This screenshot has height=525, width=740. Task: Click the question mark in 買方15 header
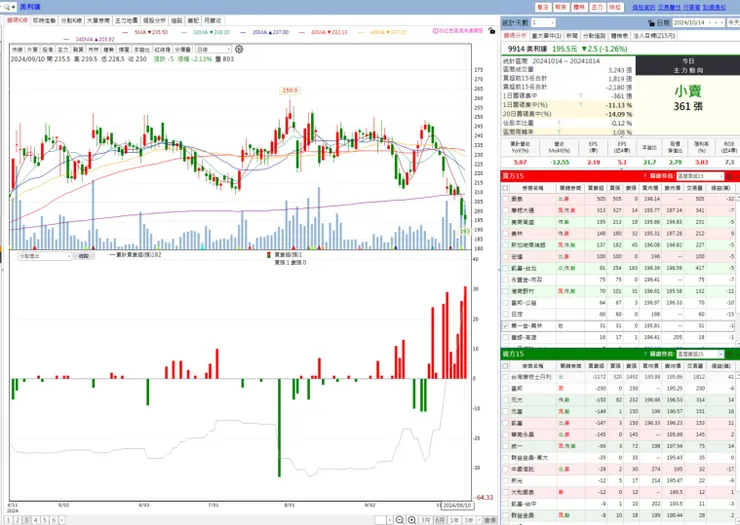[645, 176]
